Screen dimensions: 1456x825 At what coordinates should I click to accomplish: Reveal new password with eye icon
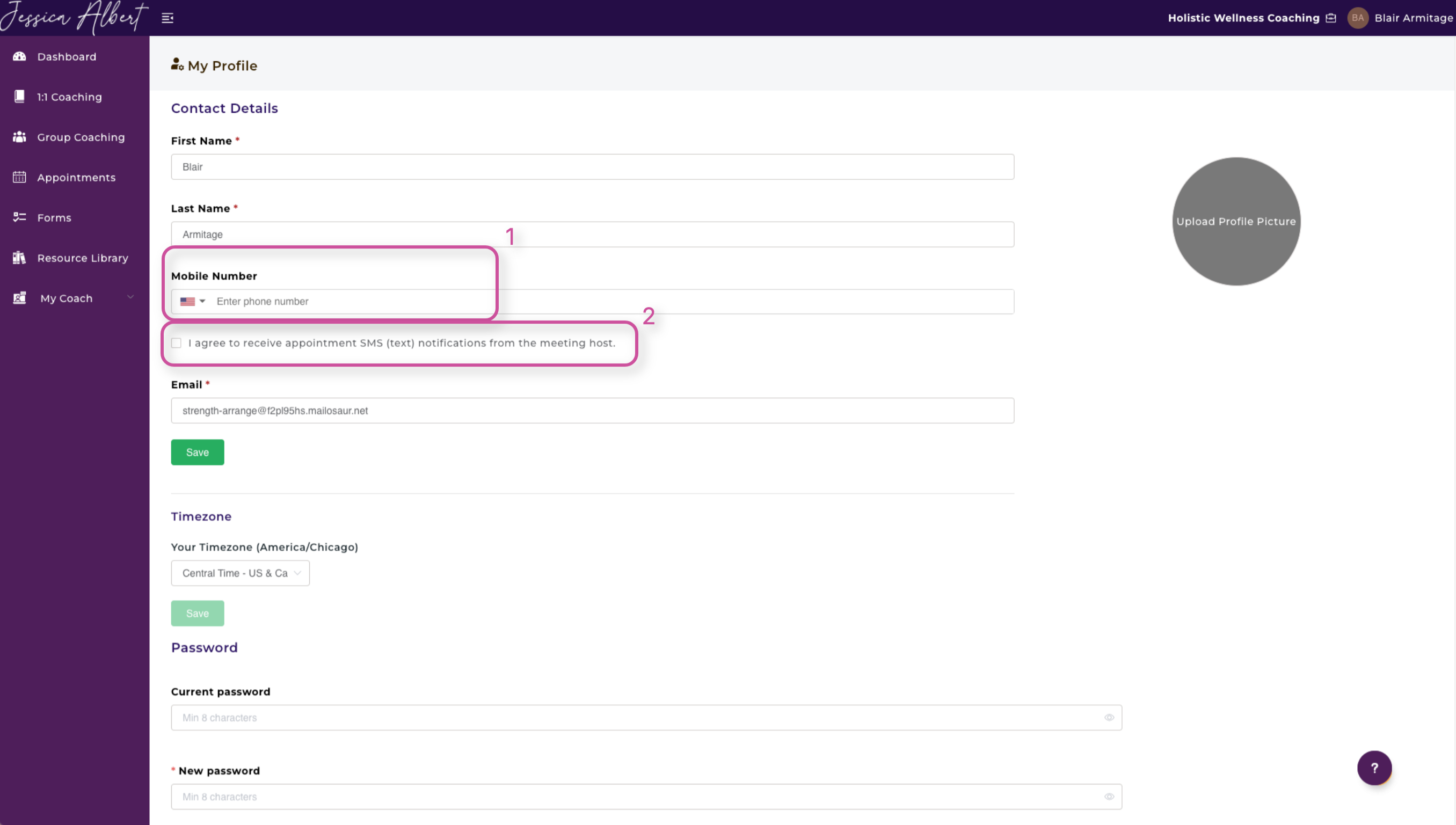pyautogui.click(x=1109, y=796)
